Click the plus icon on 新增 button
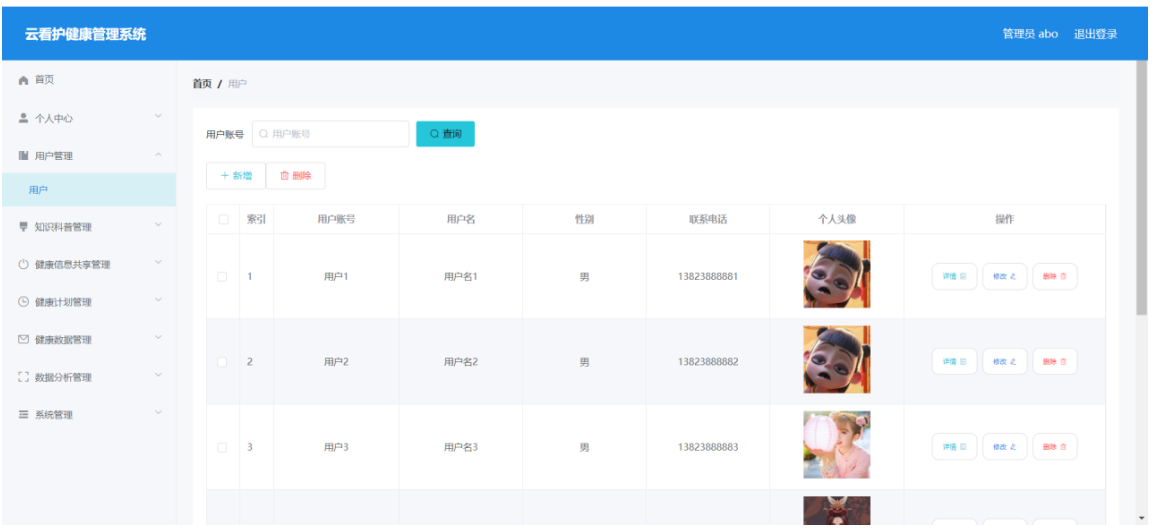Image resolution: width=1155 pixels, height=532 pixels. [225, 175]
